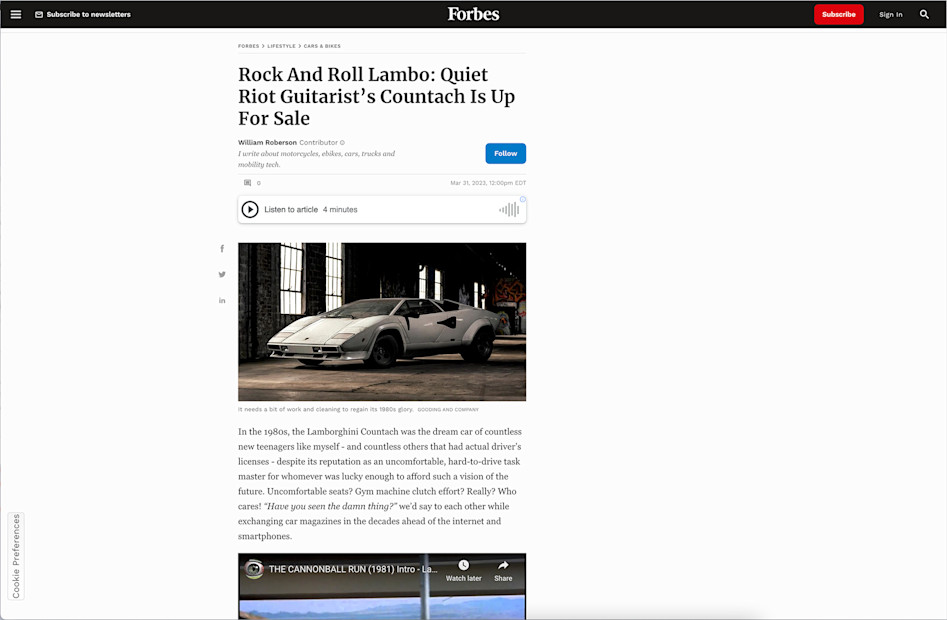Click the search magnifier icon
Viewport: 947px width, 620px height.
924,14
